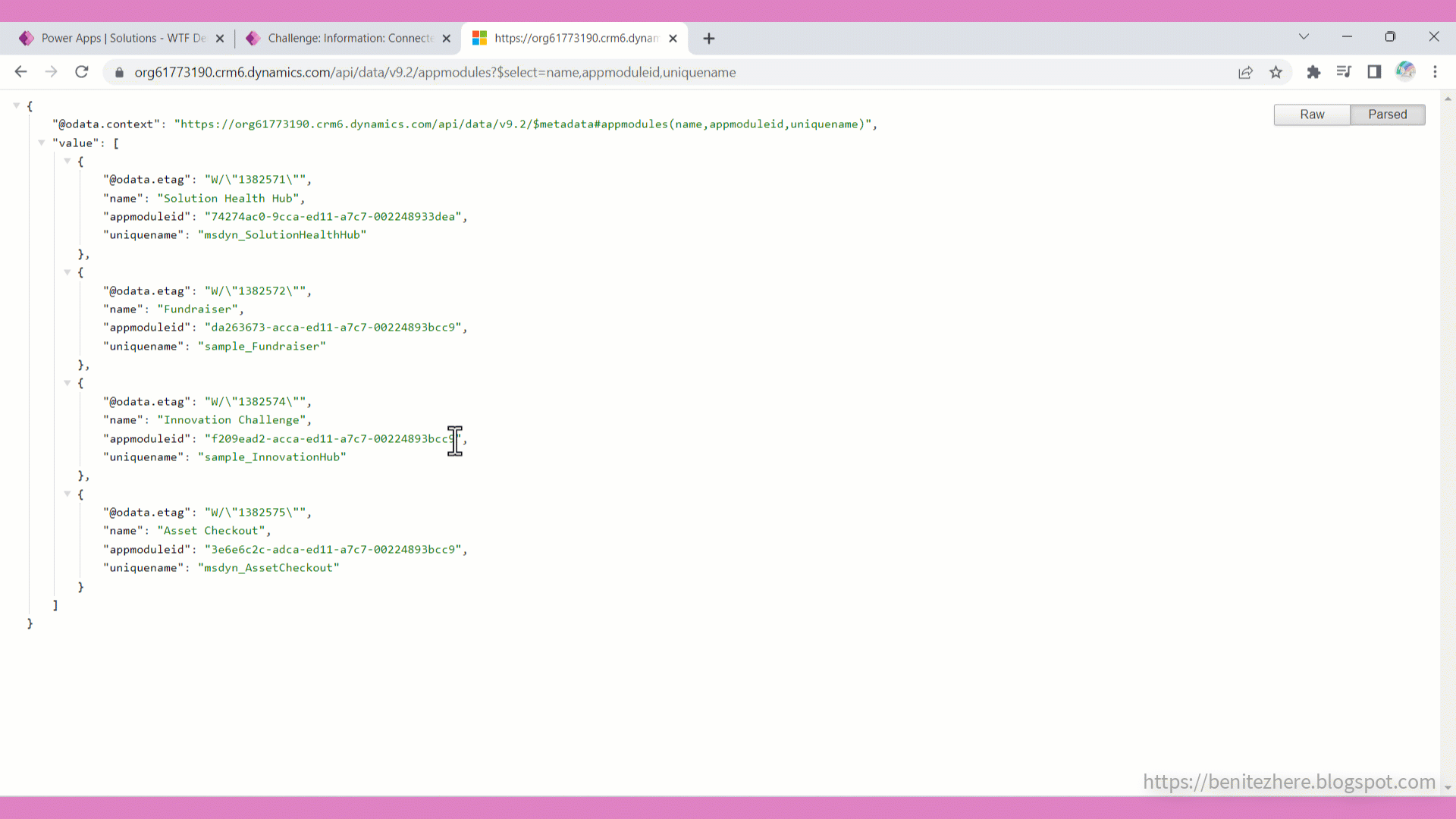Open the Extensions puzzle icon
Screen dimensions: 1456x819
tap(1313, 72)
